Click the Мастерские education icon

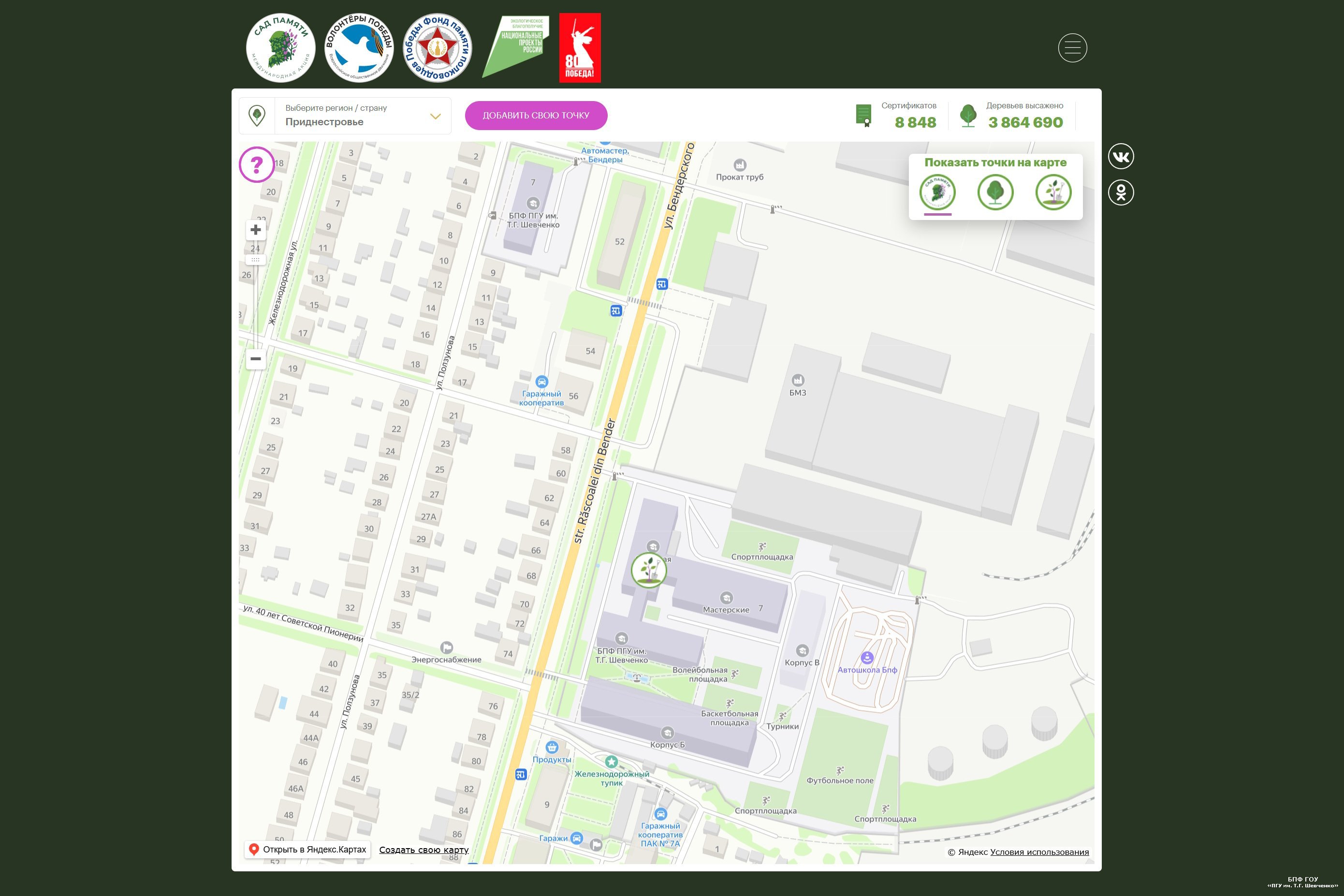726,598
